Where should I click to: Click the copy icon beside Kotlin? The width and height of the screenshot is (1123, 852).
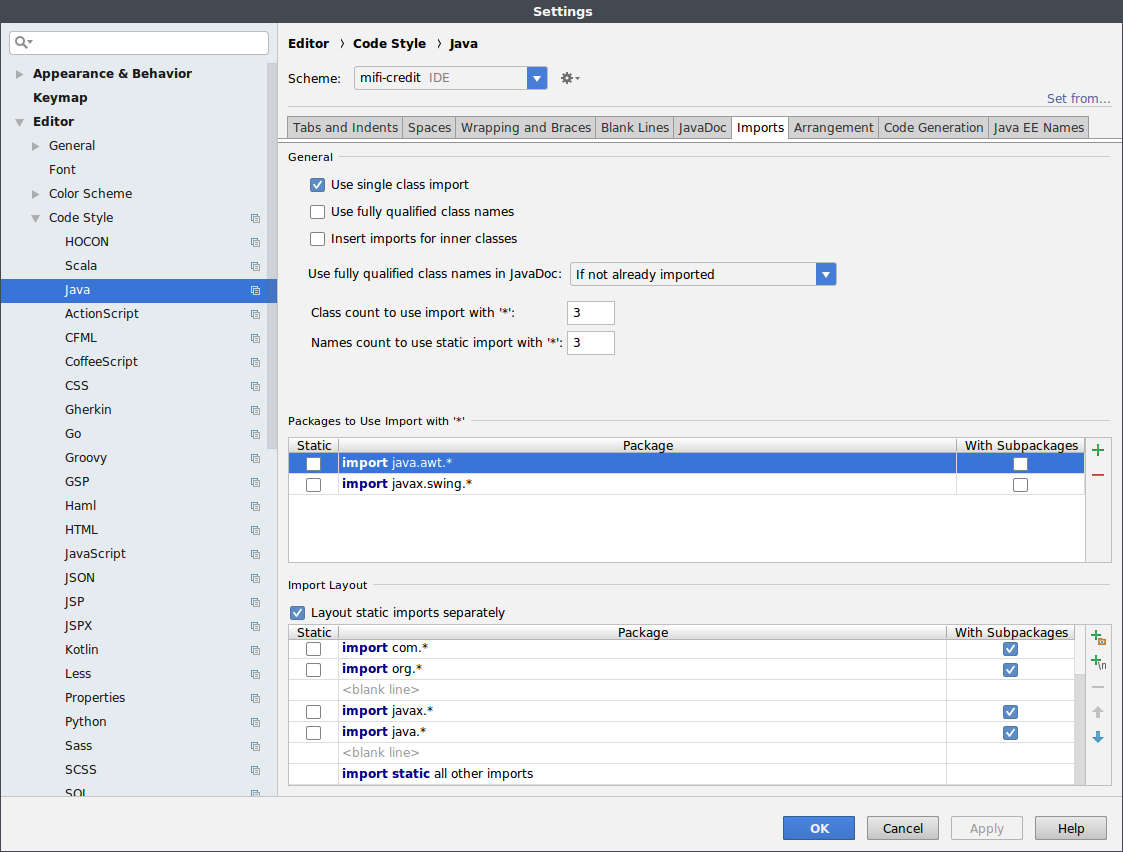(255, 650)
